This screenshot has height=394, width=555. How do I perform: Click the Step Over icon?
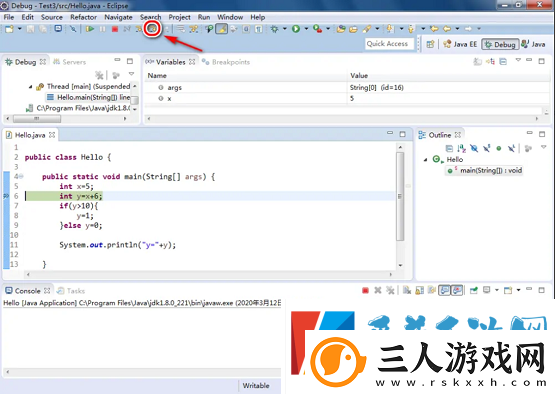click(152, 29)
